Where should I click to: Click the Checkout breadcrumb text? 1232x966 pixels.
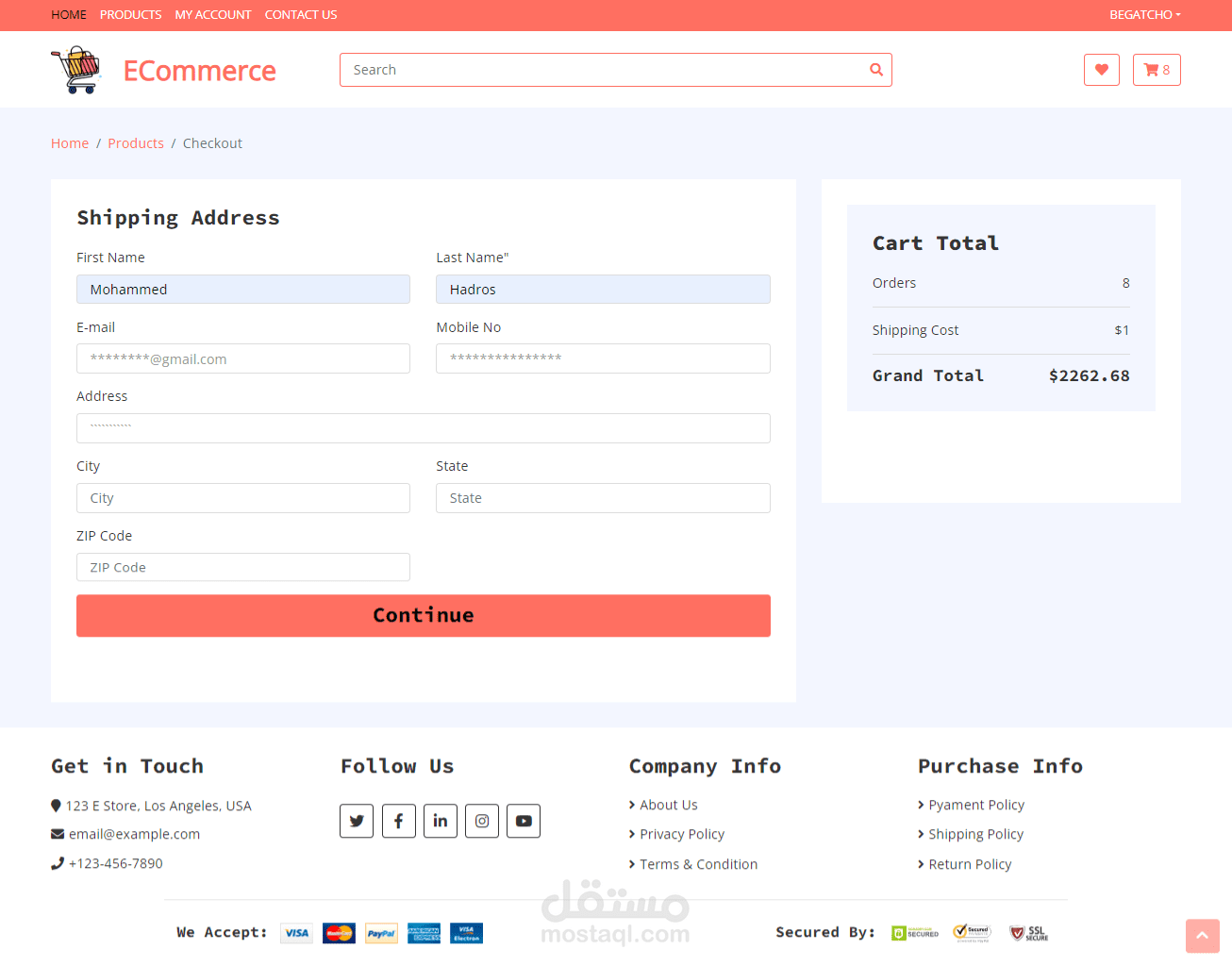212,143
